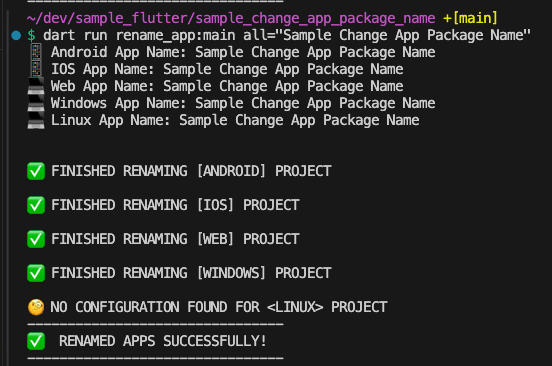Click the green dollar prompt symbol
Image resolution: width=552 pixels, height=366 pixels.
[x=32, y=35]
